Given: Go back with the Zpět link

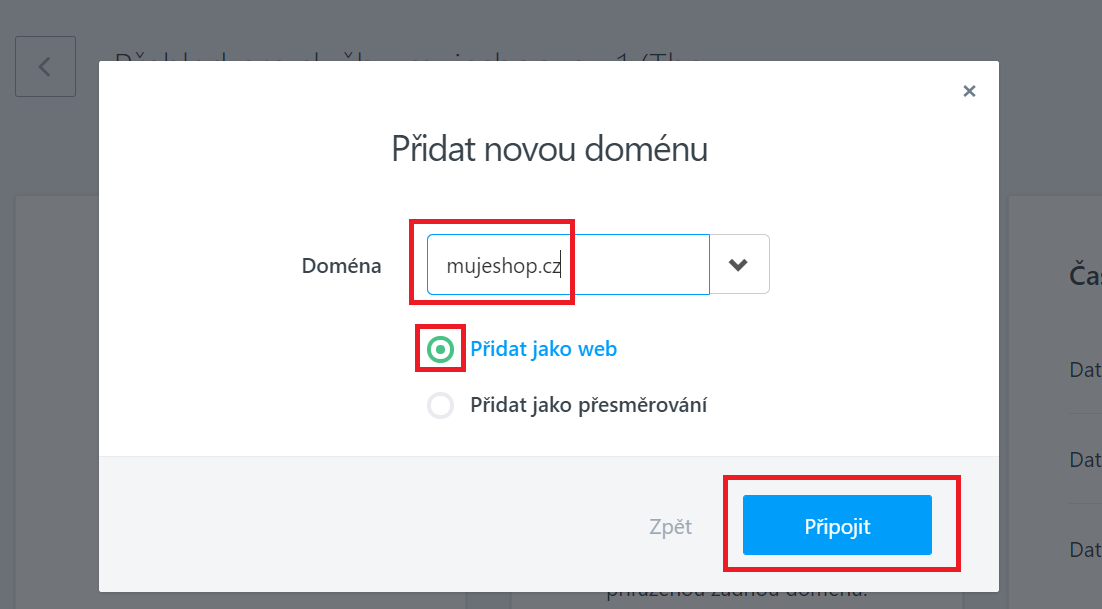Looking at the screenshot, I should [x=670, y=526].
